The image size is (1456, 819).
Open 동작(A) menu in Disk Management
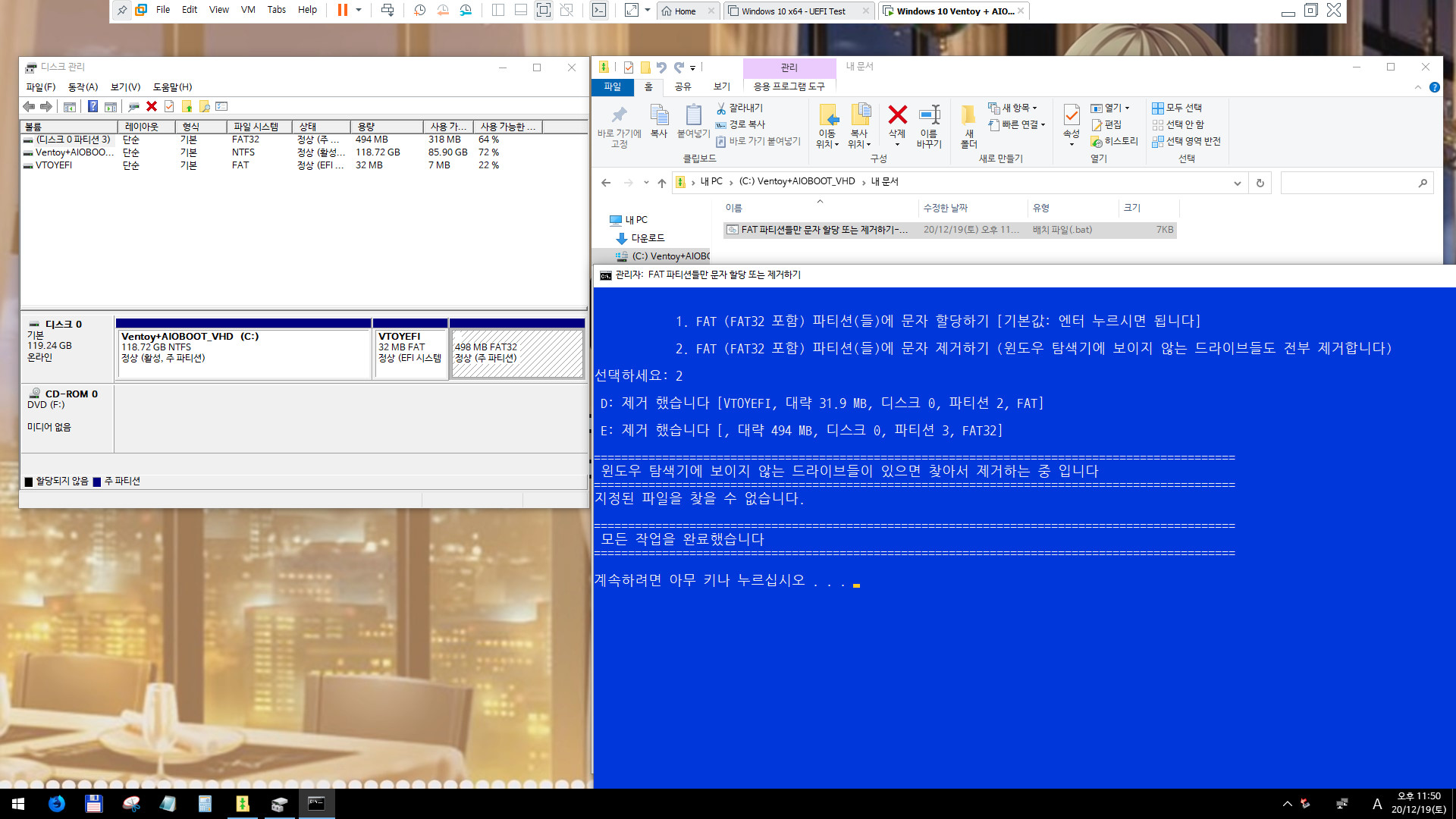pos(83,87)
